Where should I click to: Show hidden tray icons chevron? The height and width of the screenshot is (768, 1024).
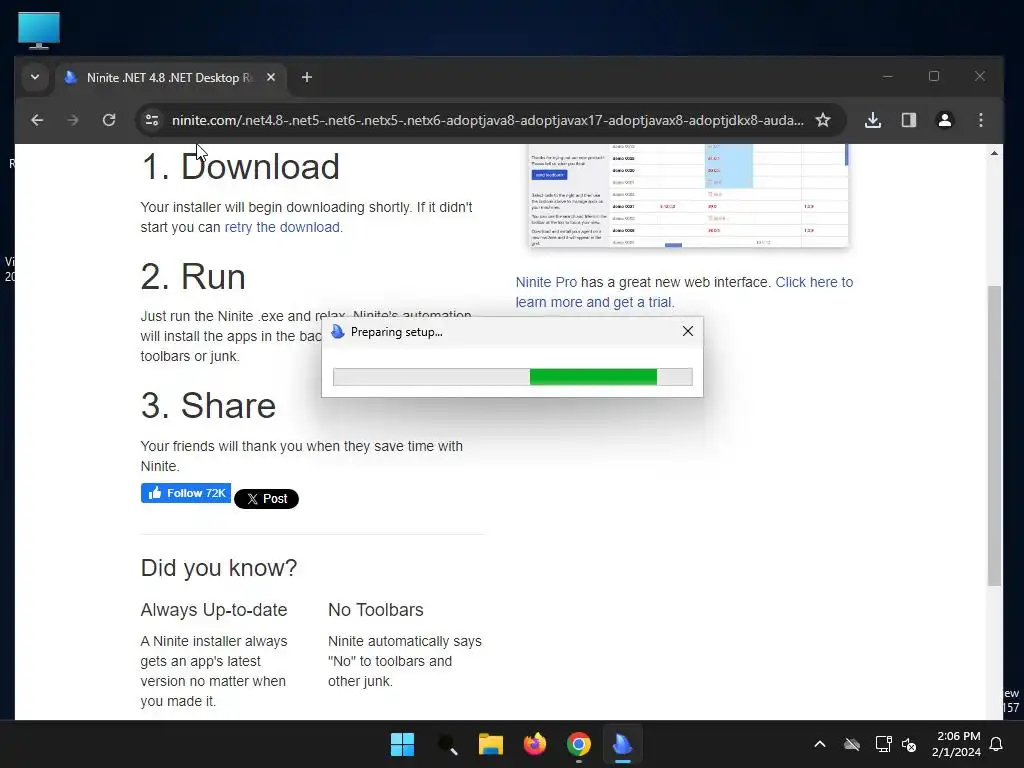coord(820,744)
